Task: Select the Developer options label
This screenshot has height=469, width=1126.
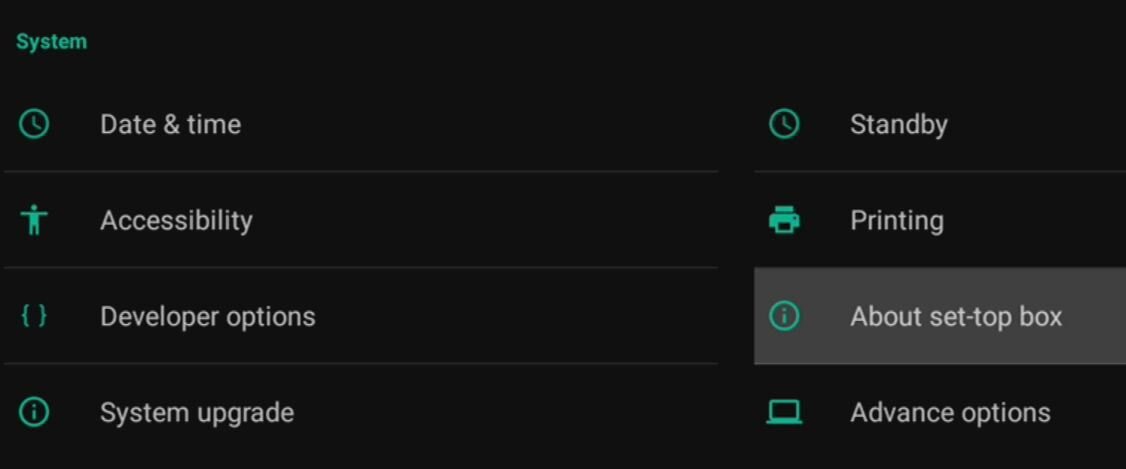Action: [208, 317]
